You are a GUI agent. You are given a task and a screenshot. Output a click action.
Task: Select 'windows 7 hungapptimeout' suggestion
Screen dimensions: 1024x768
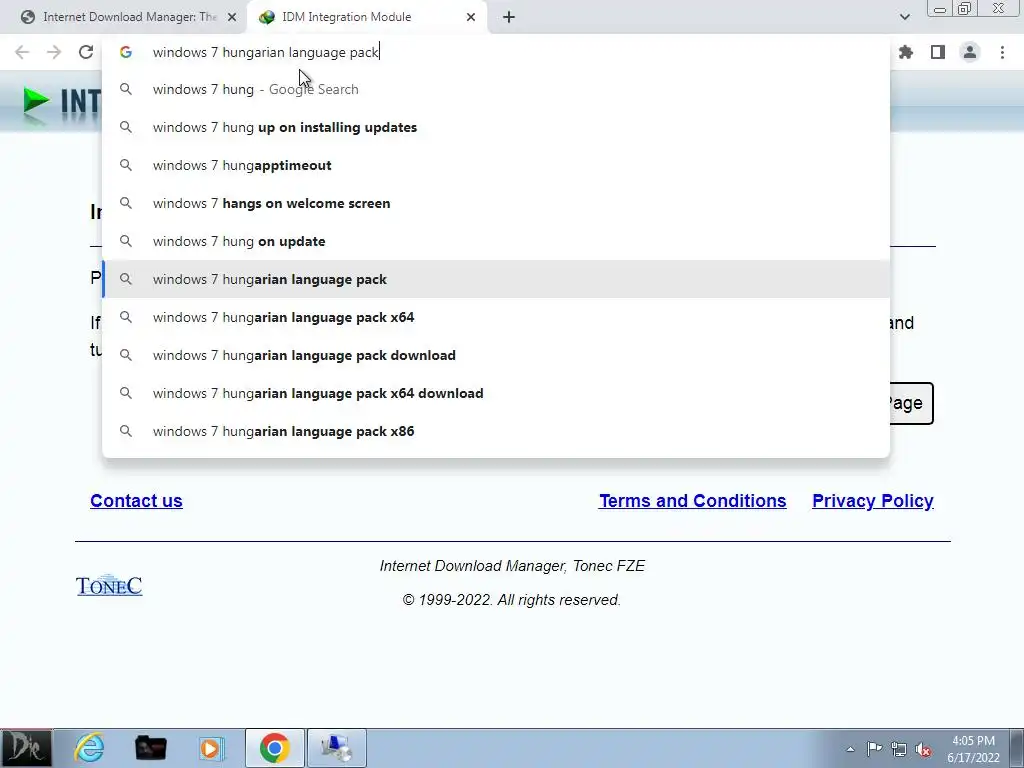click(x=496, y=165)
